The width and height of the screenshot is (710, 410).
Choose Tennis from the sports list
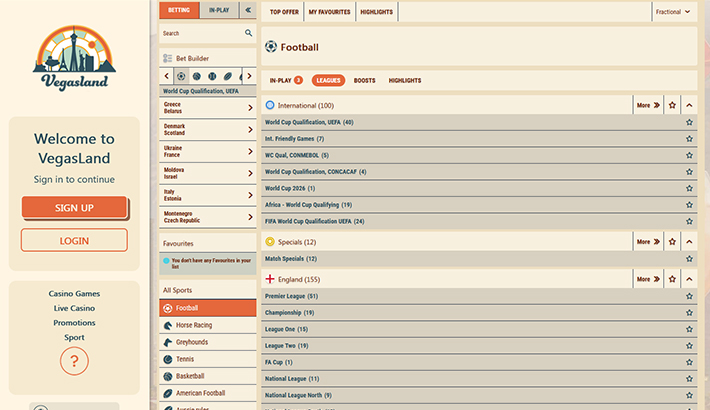coord(185,359)
